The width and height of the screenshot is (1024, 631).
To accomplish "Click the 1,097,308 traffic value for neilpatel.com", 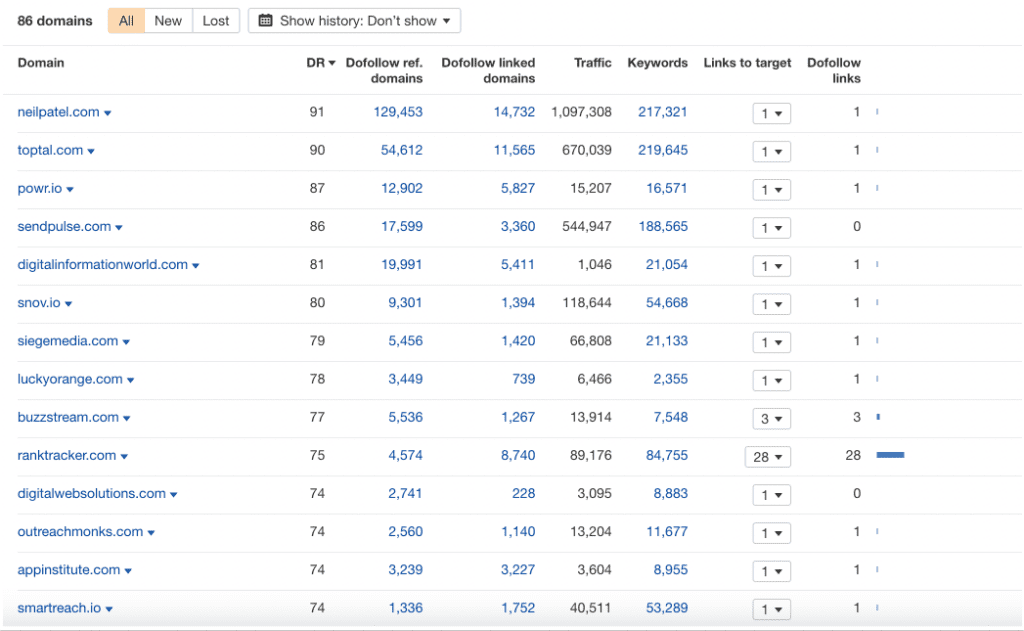I will 581,112.
